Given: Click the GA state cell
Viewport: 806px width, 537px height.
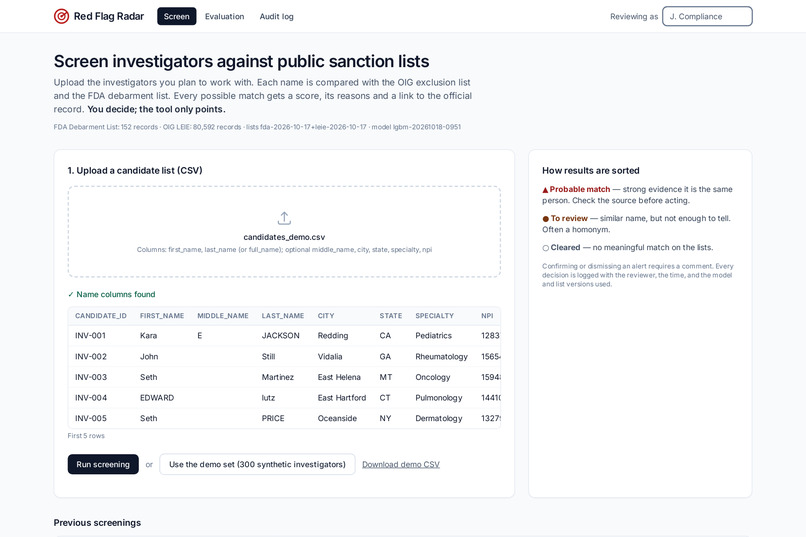Looking at the screenshot, I should [385, 357].
